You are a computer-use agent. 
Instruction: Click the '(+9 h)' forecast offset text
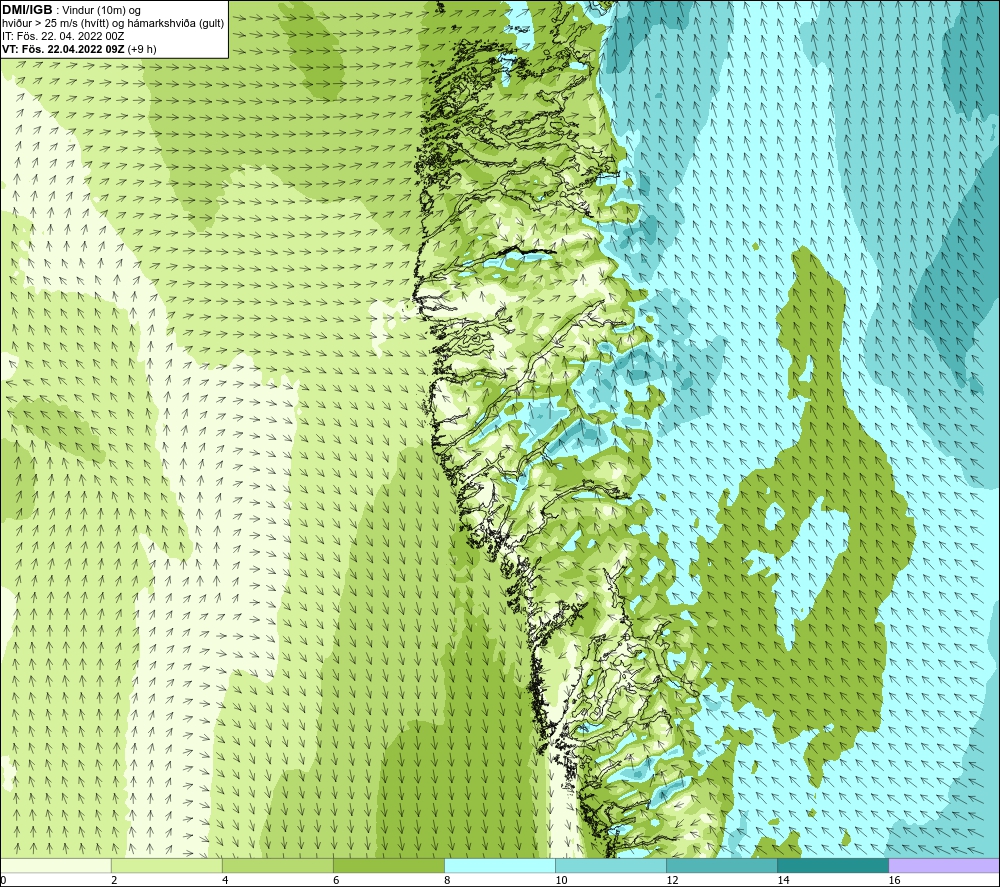(142, 49)
